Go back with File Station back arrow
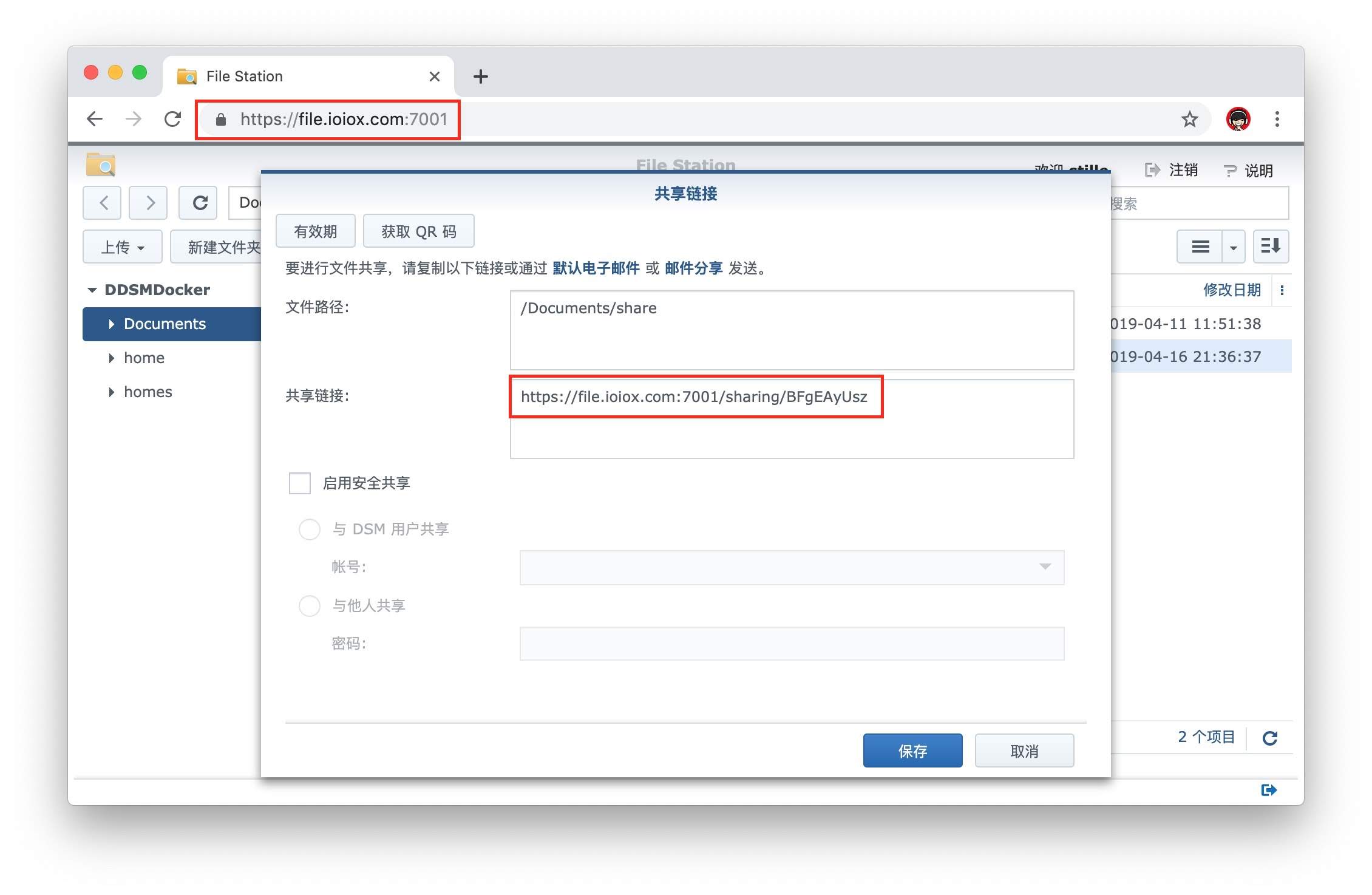 (103, 203)
